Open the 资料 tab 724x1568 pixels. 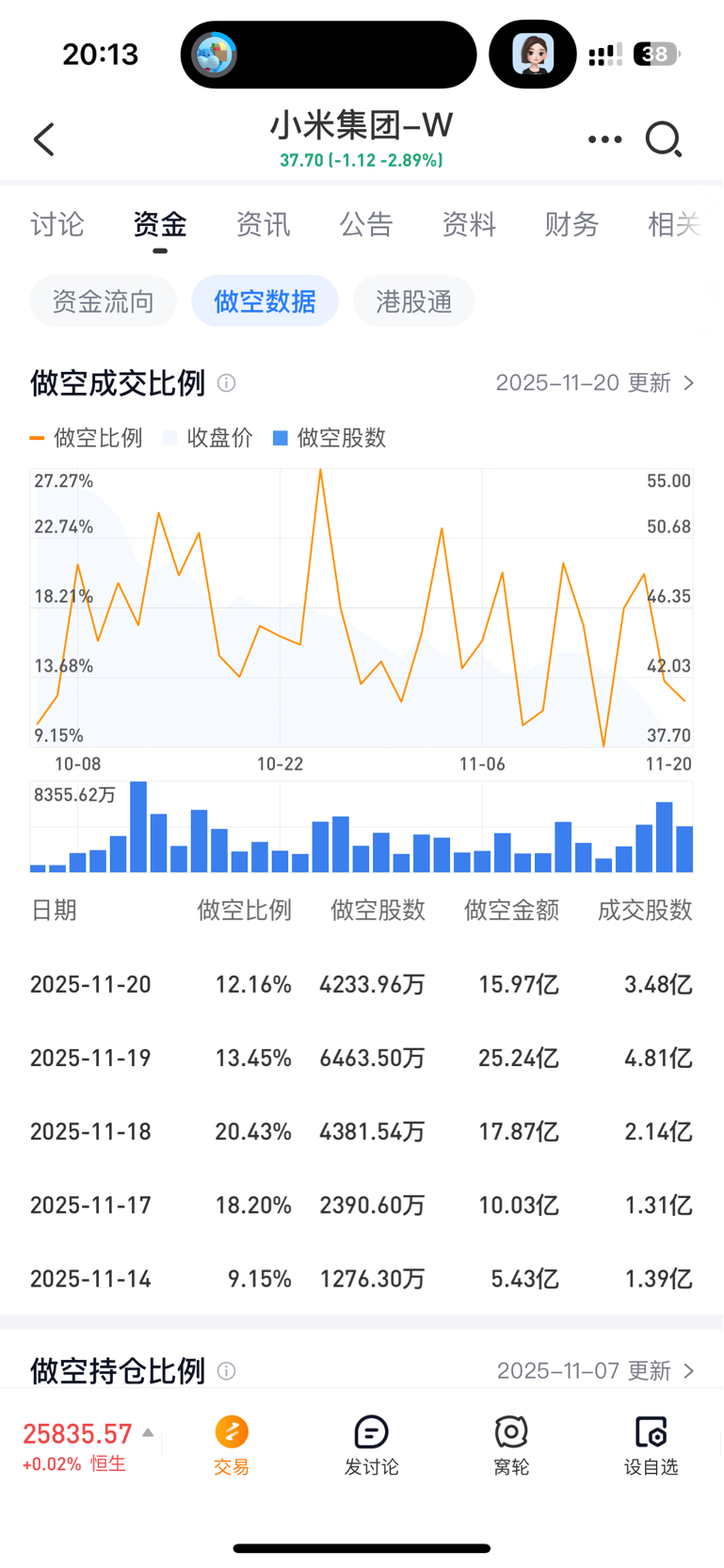tap(469, 224)
